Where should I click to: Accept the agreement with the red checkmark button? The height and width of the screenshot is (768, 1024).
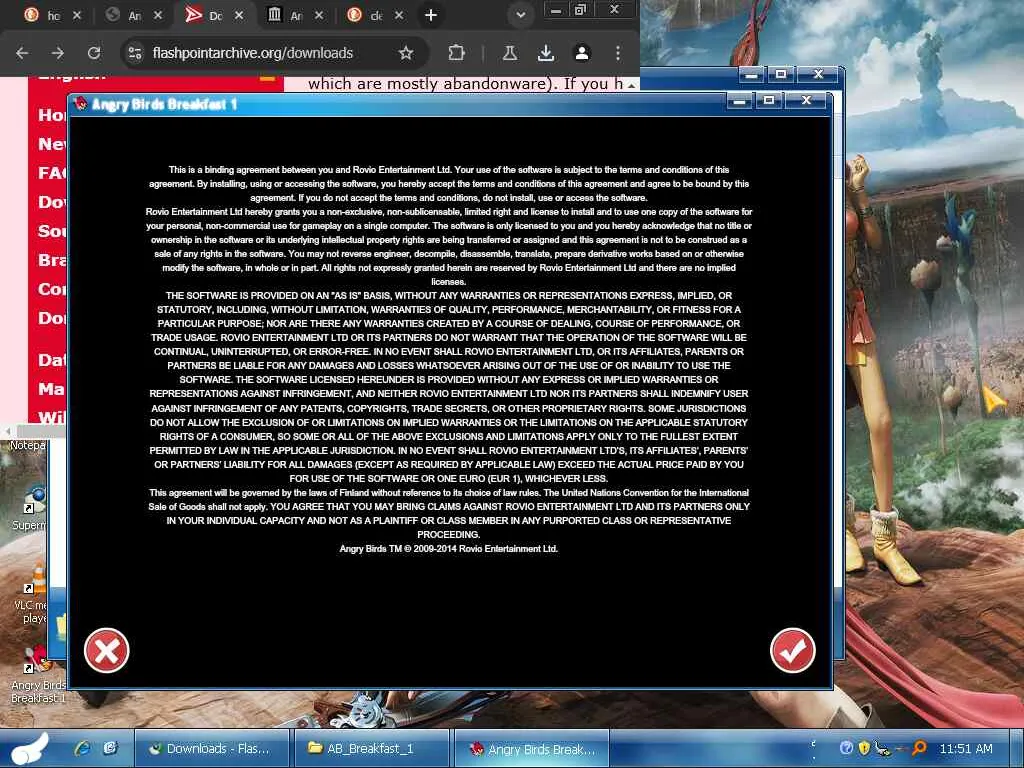[792, 650]
